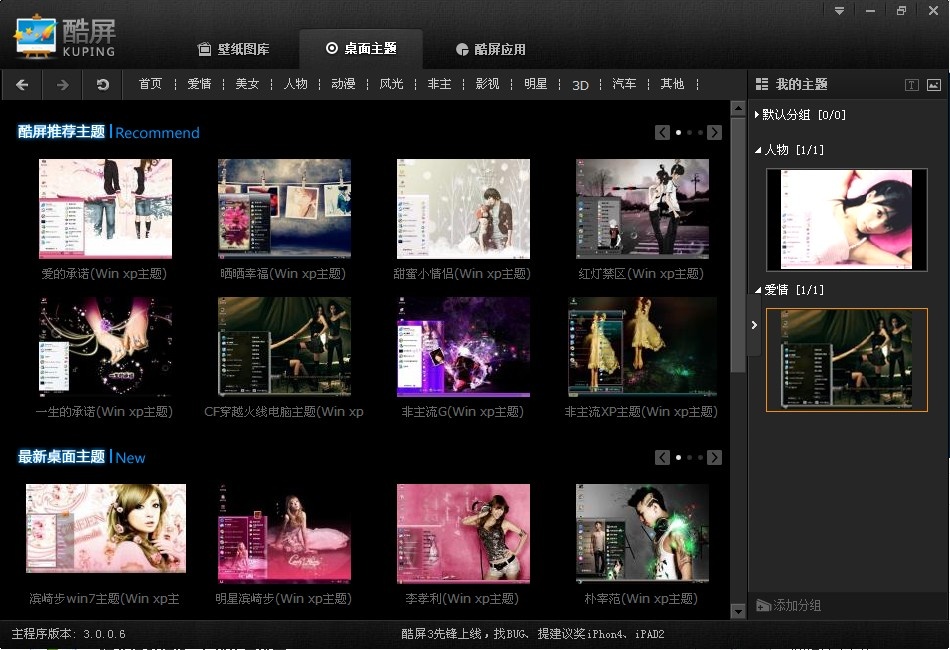
Task: Collapse the 爱情 [1/1] group
Action: tap(758, 290)
